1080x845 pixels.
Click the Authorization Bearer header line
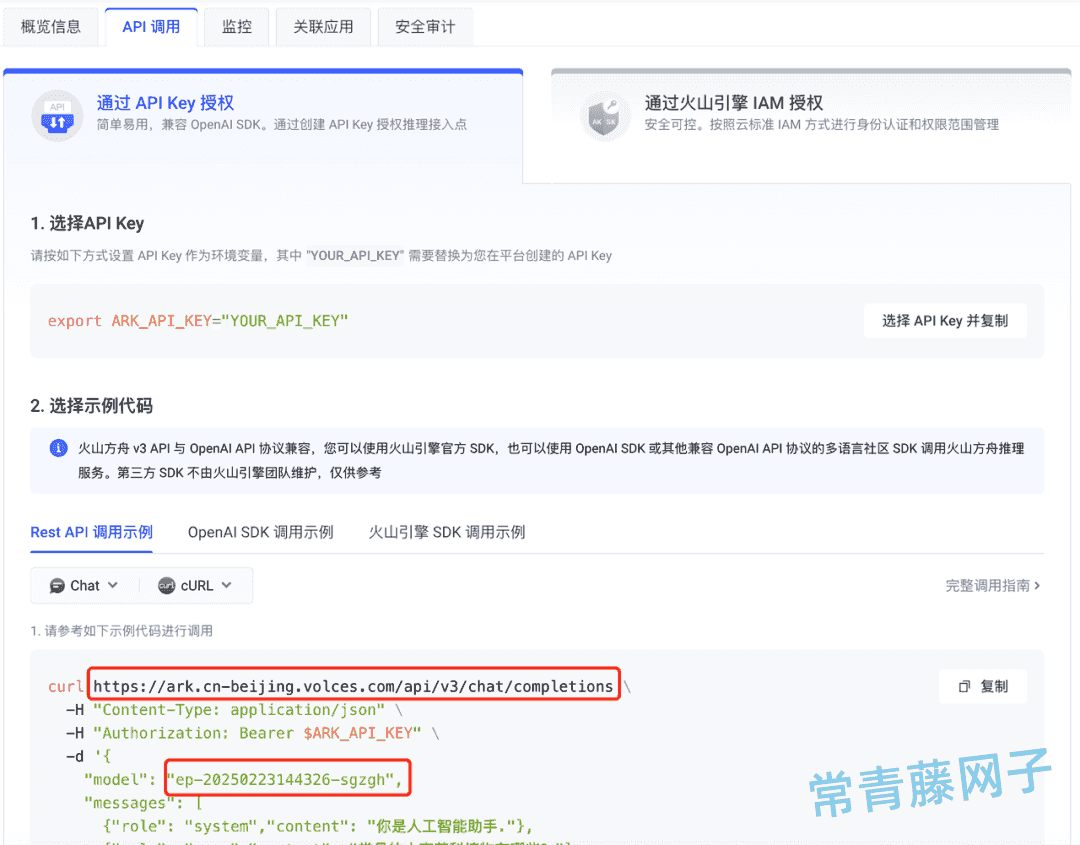pos(252,733)
